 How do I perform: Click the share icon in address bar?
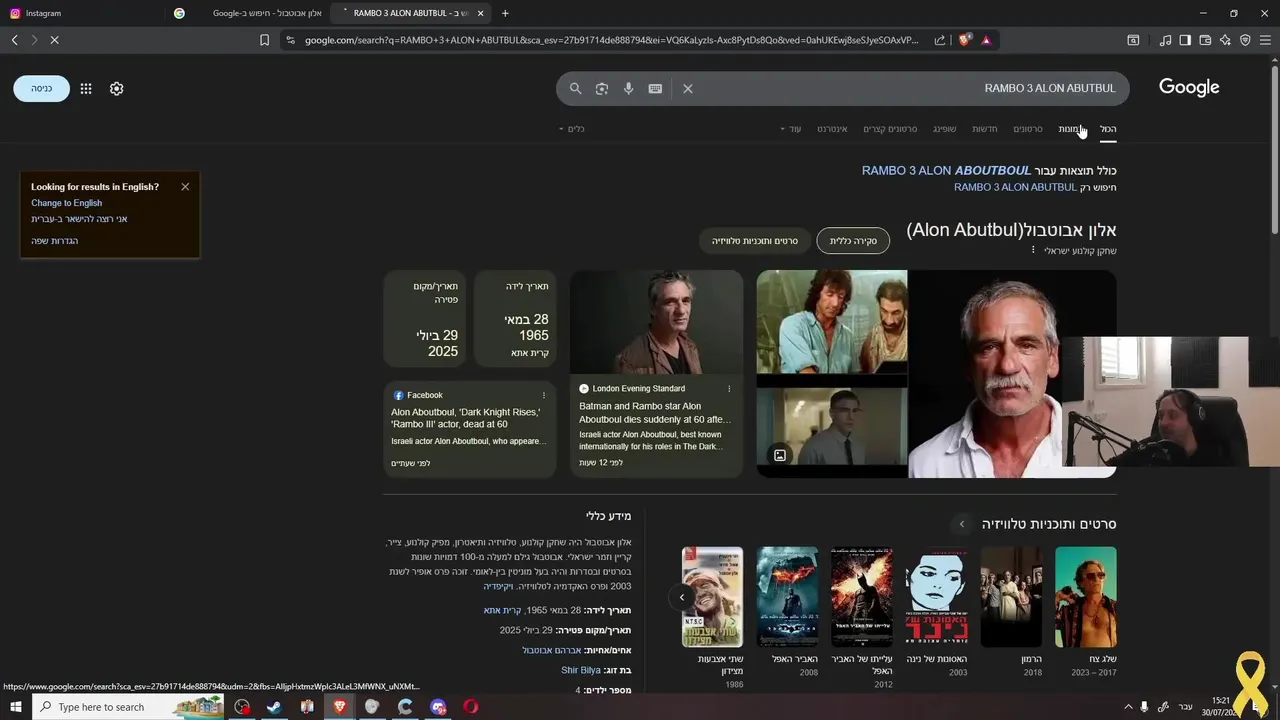click(940, 40)
